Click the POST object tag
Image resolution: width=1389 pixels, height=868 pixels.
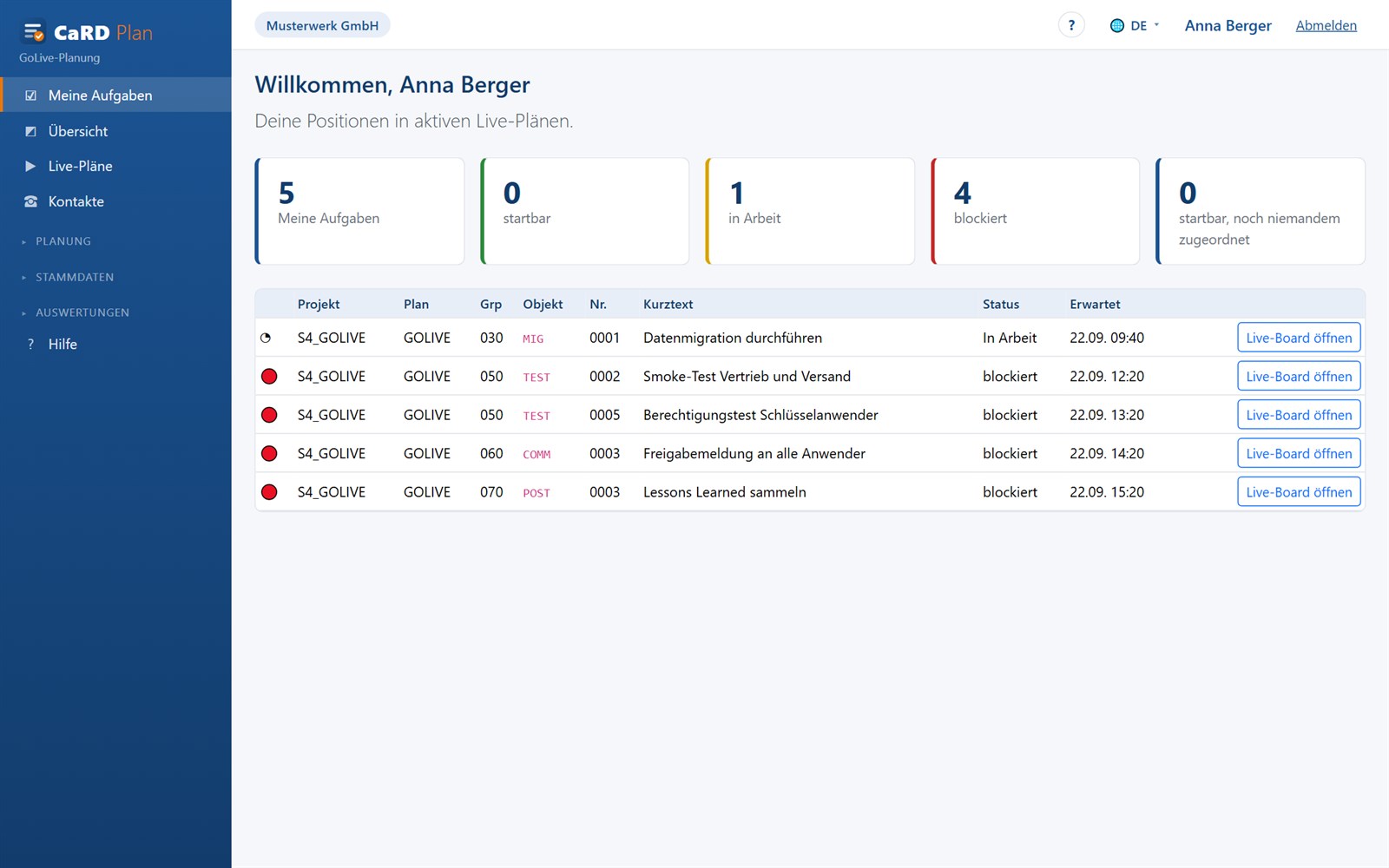537,493
